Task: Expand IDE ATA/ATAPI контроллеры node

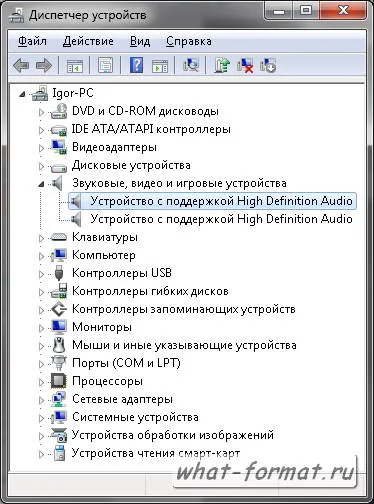Action: (x=41, y=130)
